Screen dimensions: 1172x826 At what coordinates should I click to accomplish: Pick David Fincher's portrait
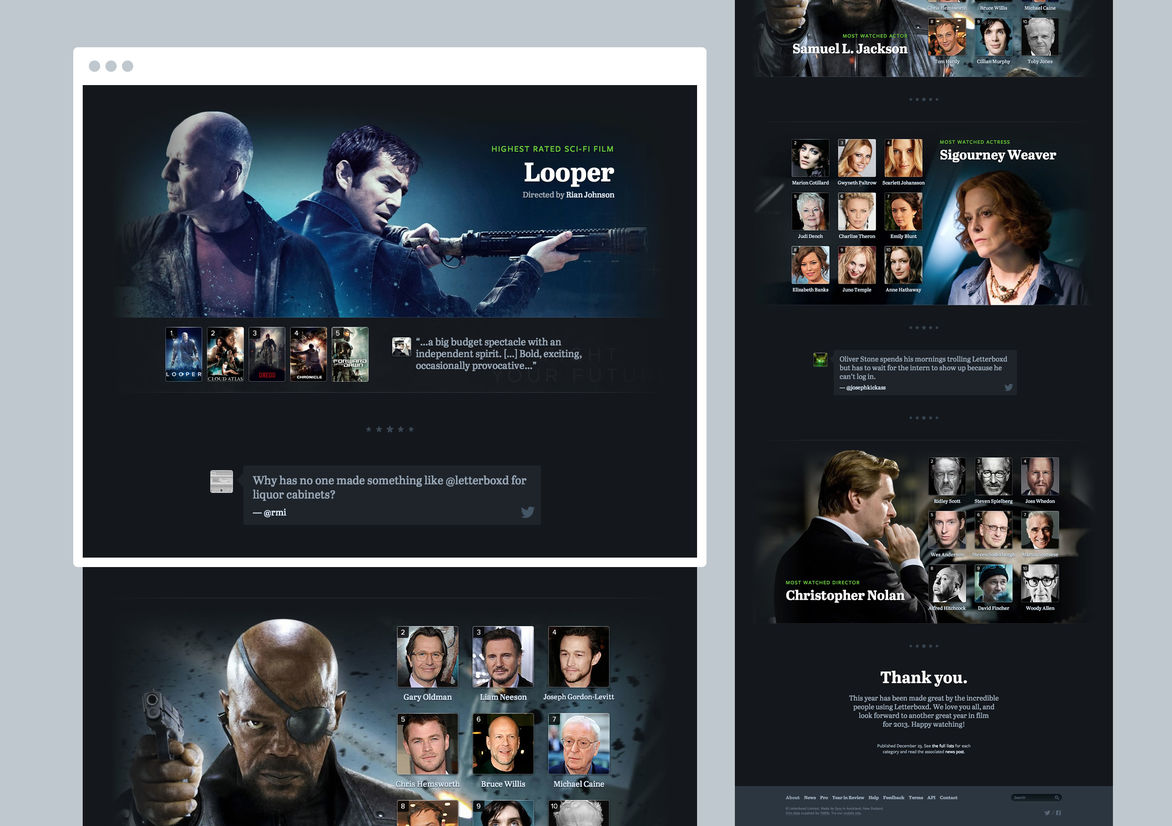993,584
